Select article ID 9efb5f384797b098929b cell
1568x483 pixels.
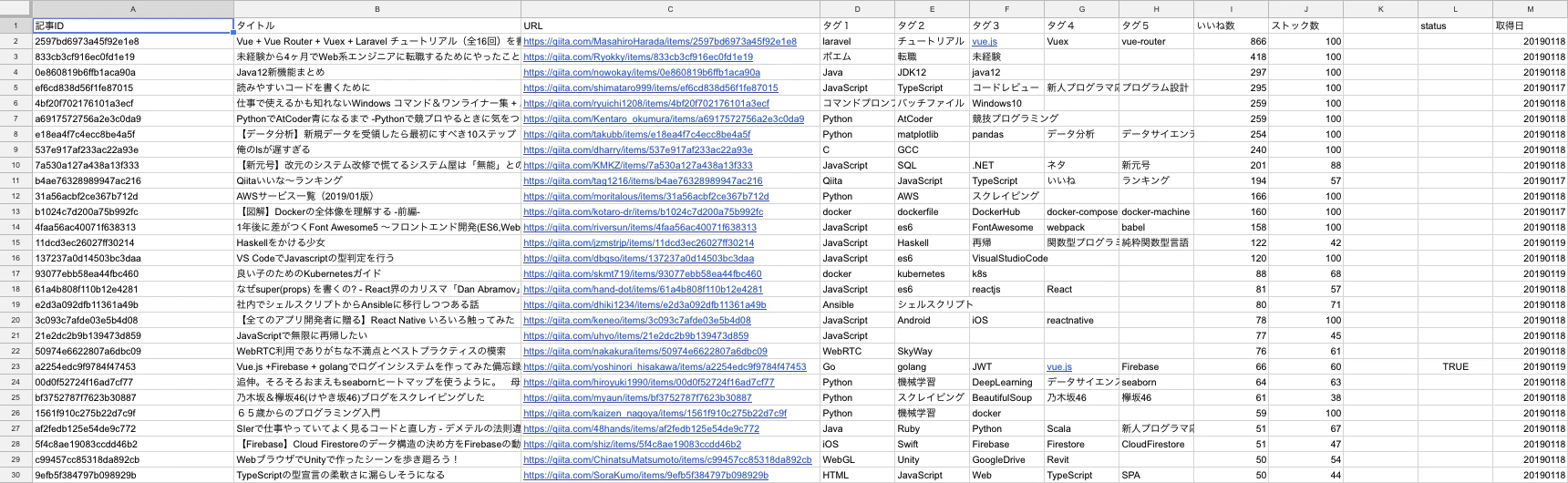[x=133, y=475]
